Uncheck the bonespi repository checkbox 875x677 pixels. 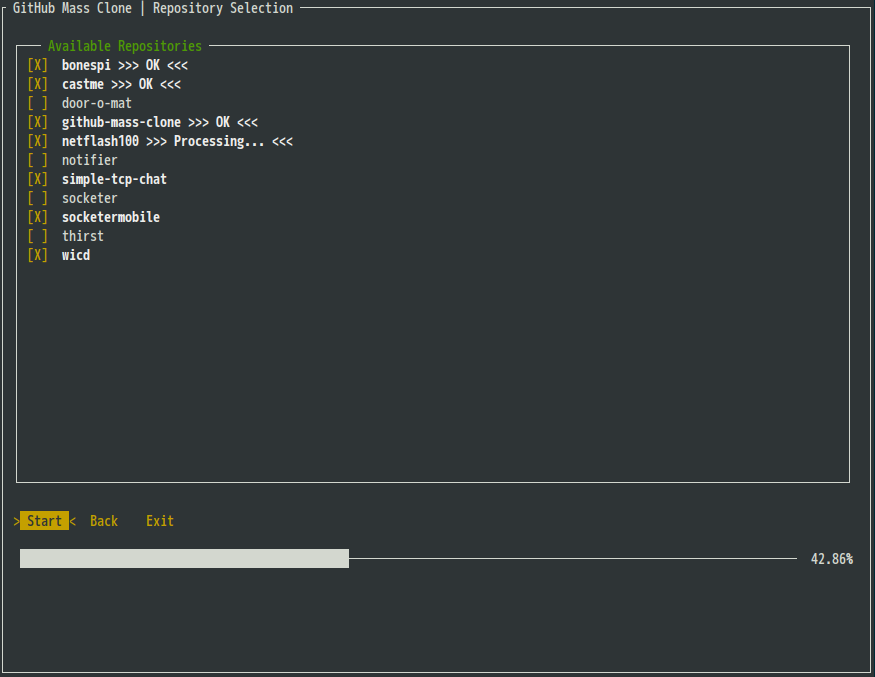(38, 65)
